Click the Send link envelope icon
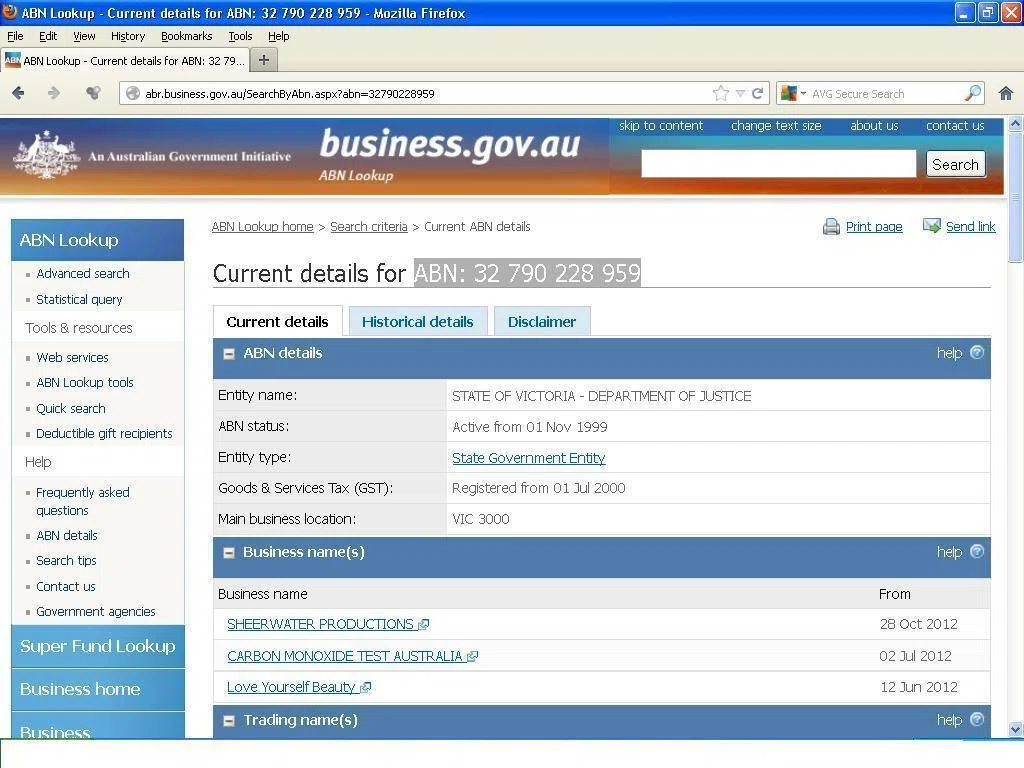1024x768 pixels. pos(931,226)
